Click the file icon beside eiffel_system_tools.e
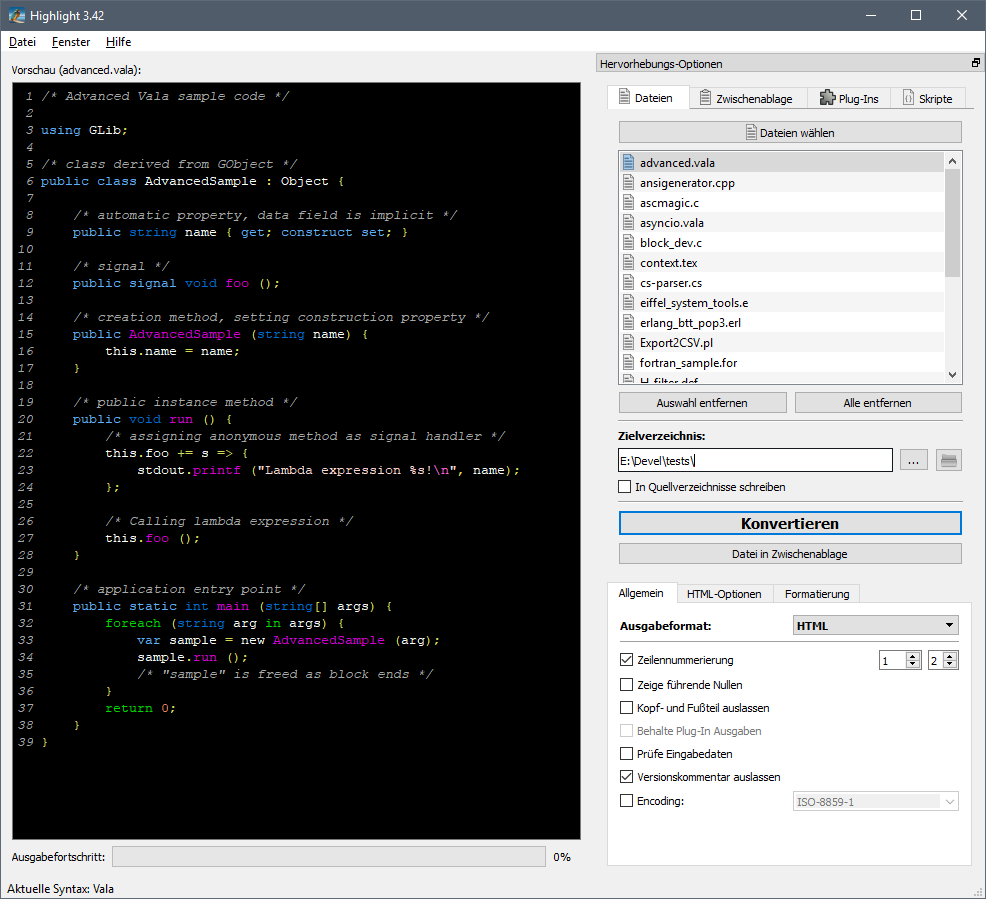986x899 pixels. click(628, 302)
